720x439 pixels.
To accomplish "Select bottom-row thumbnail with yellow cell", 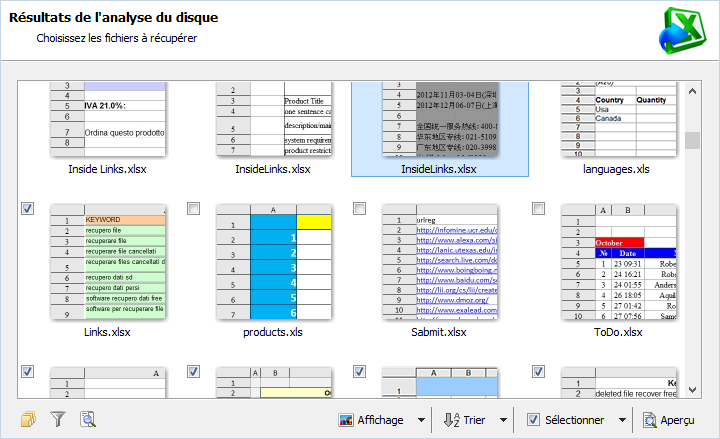I will click(x=274, y=383).
